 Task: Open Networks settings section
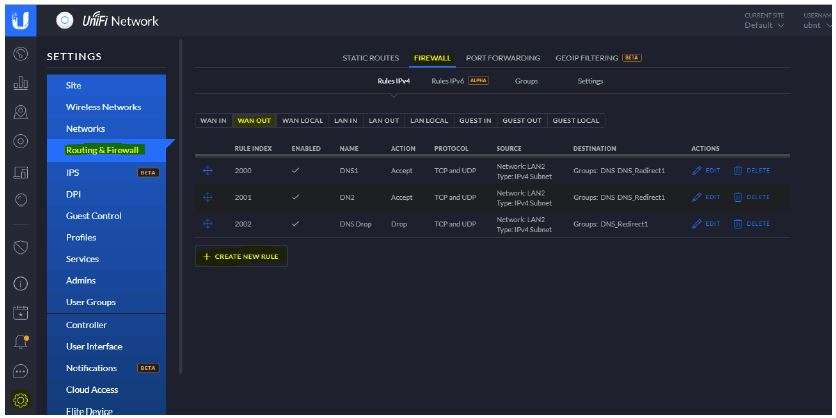pyautogui.click(x=107, y=129)
